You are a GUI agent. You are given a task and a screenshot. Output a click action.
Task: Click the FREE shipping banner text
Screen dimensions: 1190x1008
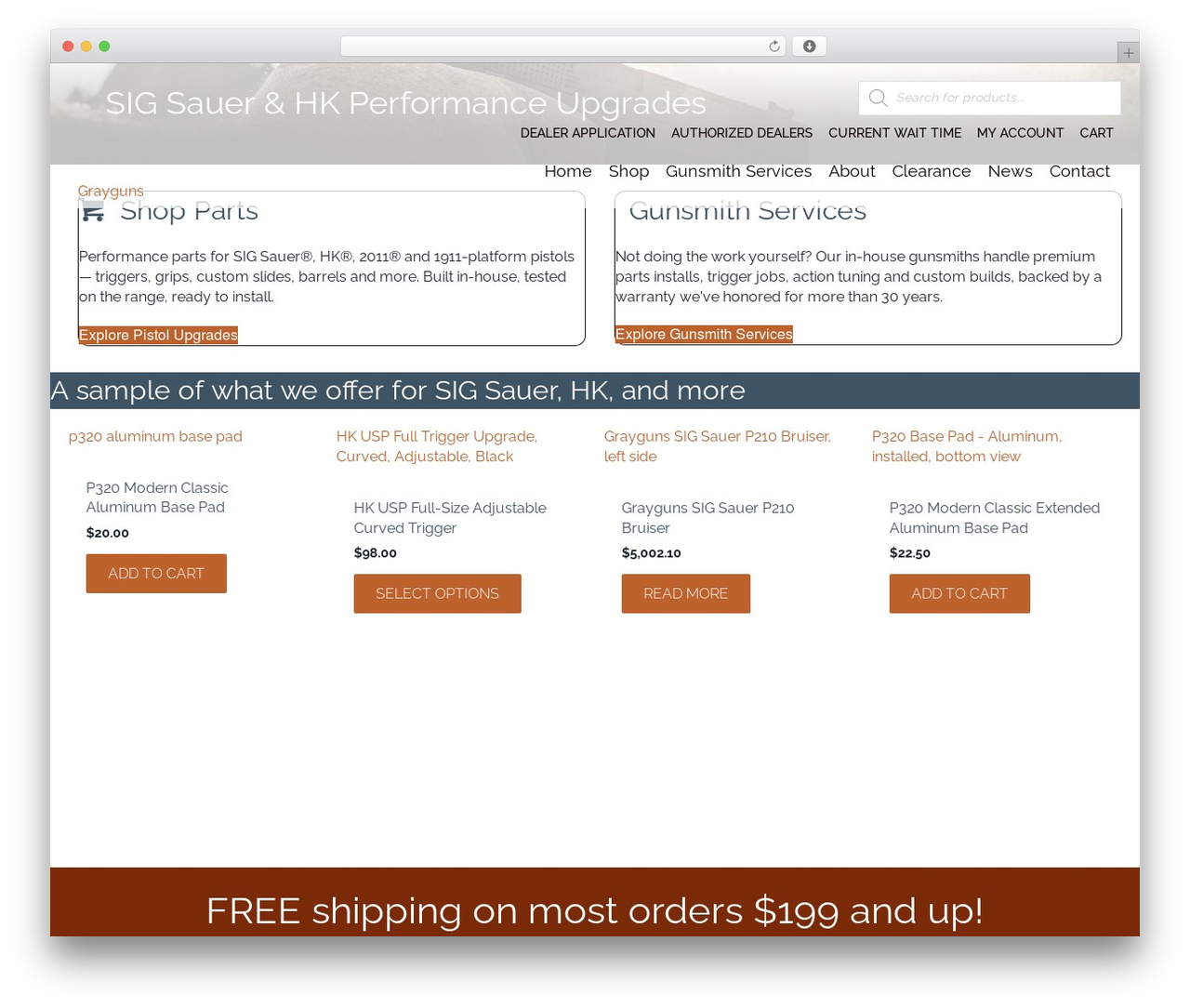tap(595, 910)
